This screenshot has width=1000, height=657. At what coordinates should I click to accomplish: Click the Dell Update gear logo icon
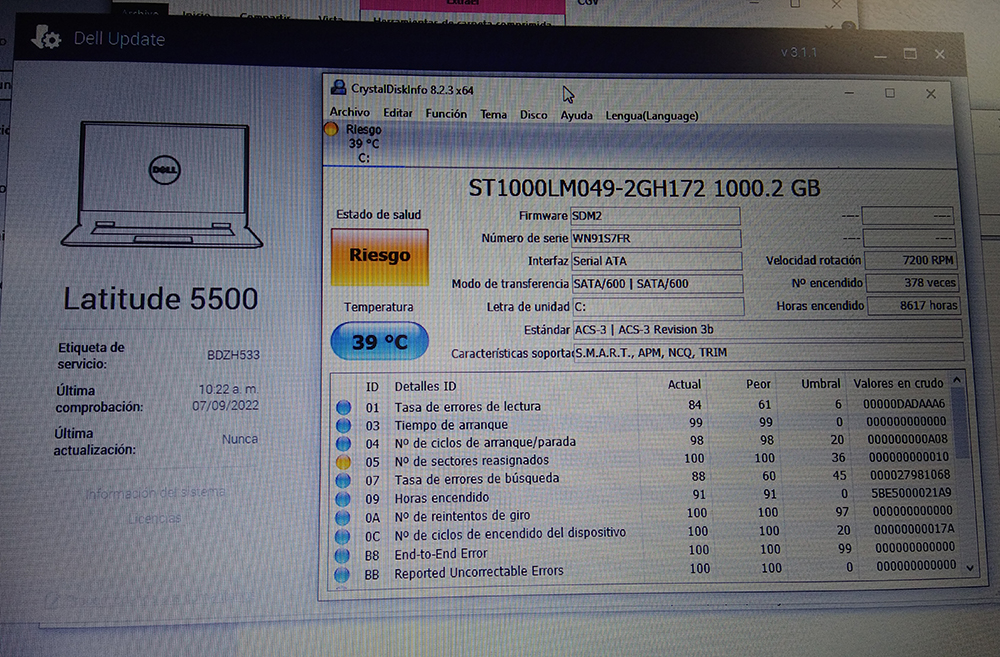(46, 38)
